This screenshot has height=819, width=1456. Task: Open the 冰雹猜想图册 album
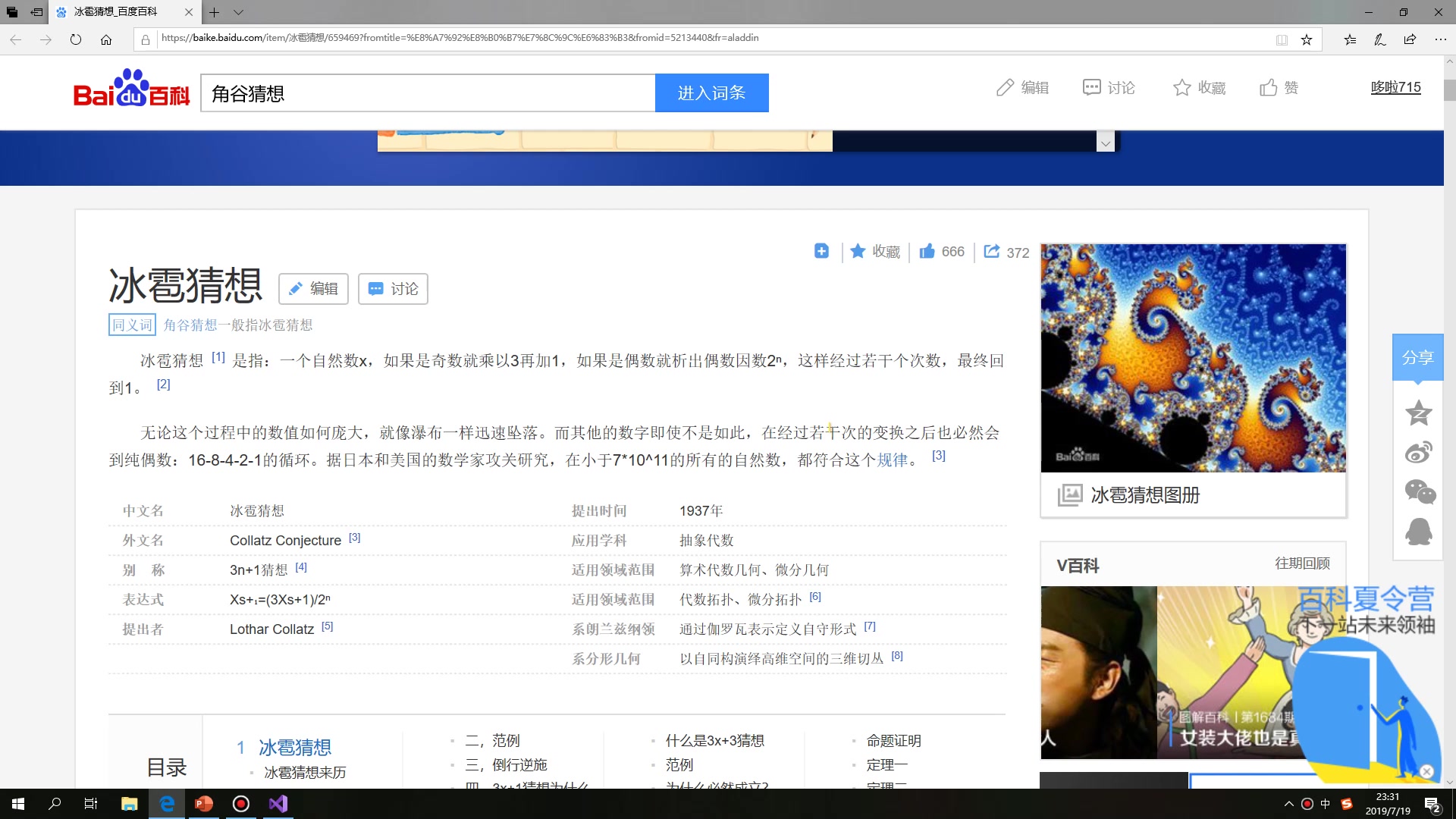[x=1145, y=495]
